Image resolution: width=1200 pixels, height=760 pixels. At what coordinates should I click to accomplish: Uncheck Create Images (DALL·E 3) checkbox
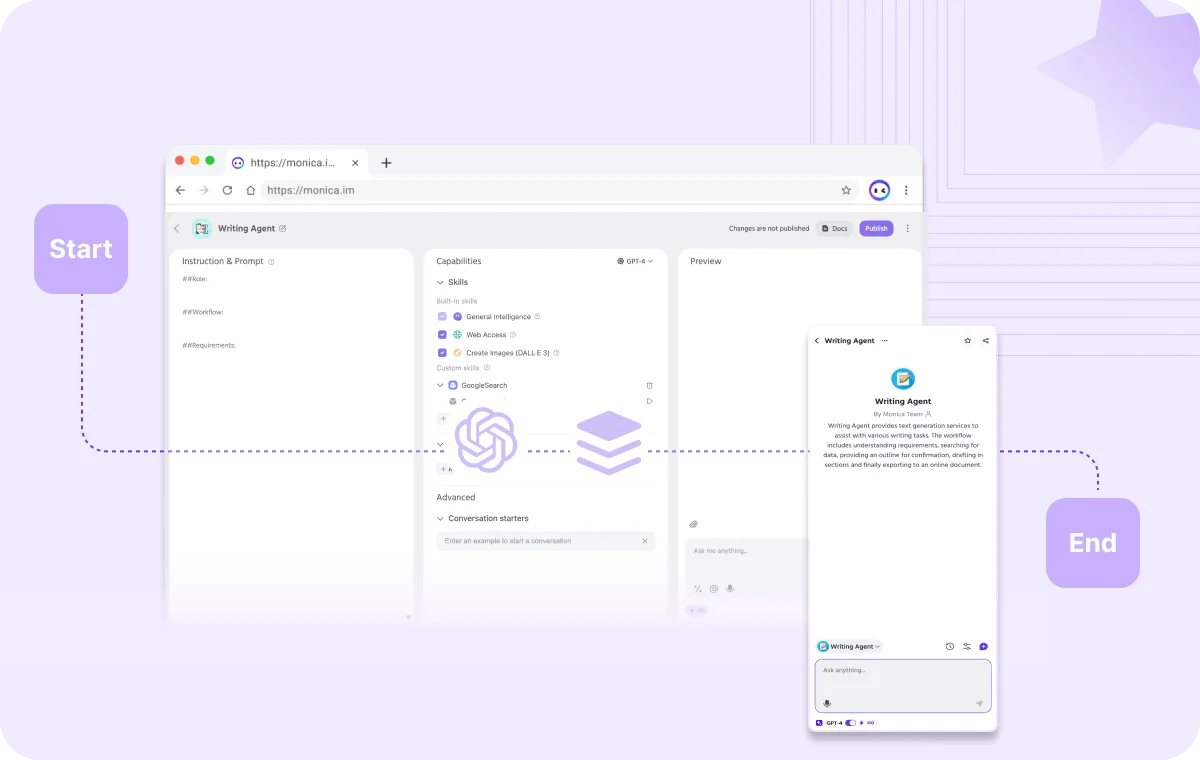coord(443,353)
